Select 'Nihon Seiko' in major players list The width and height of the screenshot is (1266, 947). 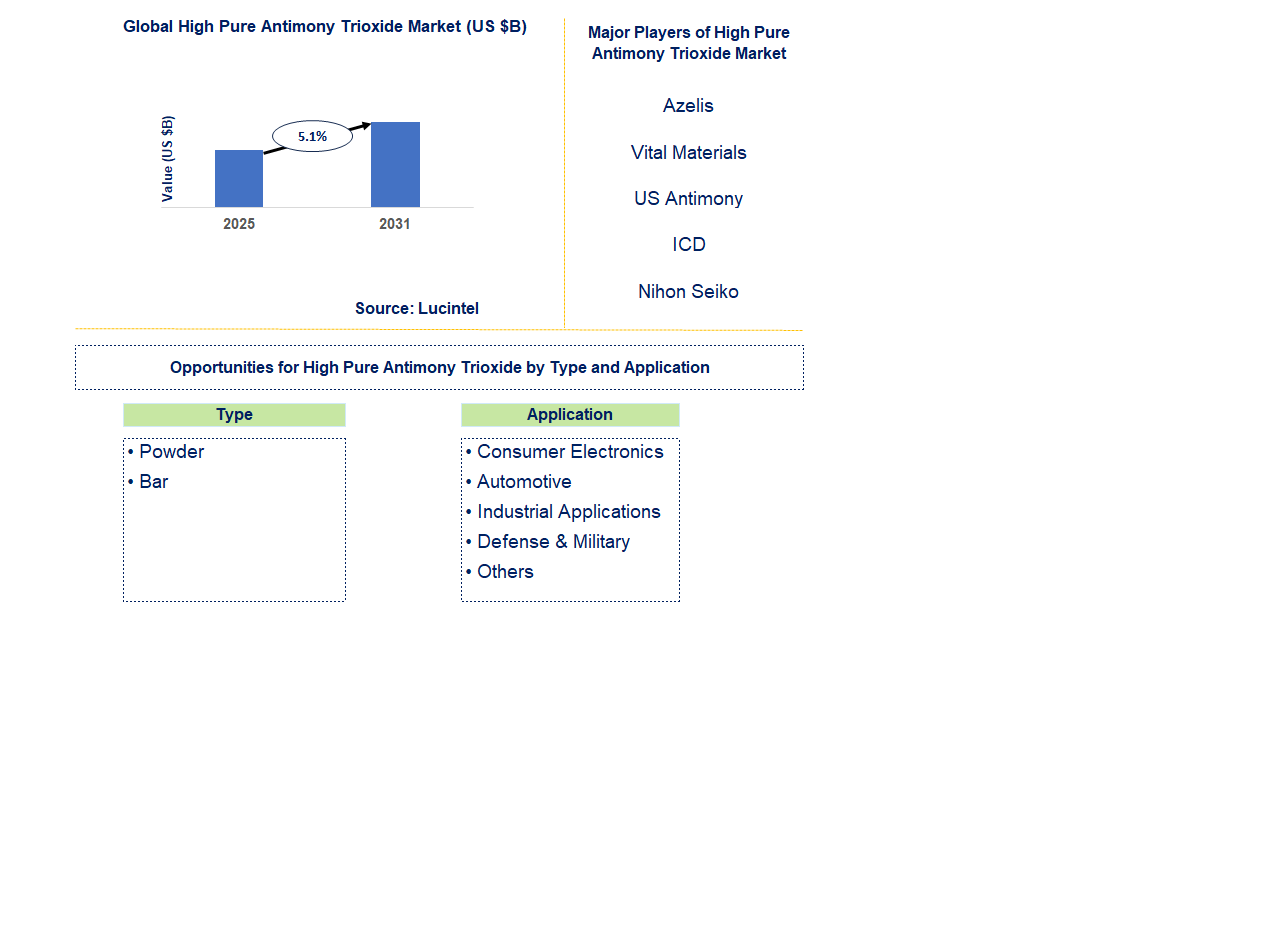pos(689,292)
